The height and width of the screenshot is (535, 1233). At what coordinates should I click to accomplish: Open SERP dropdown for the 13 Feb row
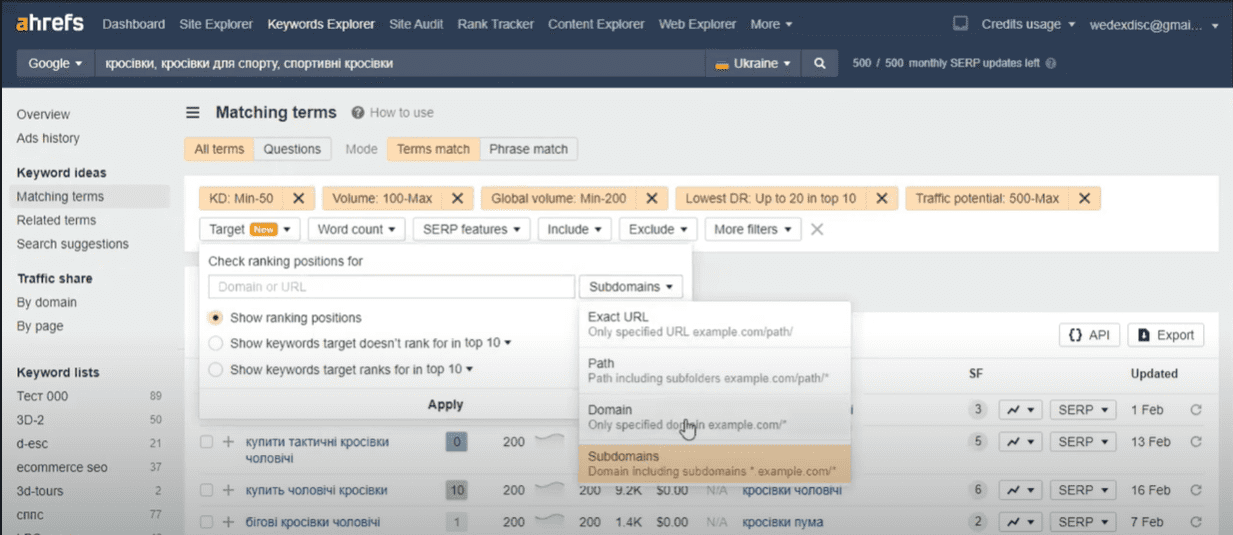click(1083, 441)
